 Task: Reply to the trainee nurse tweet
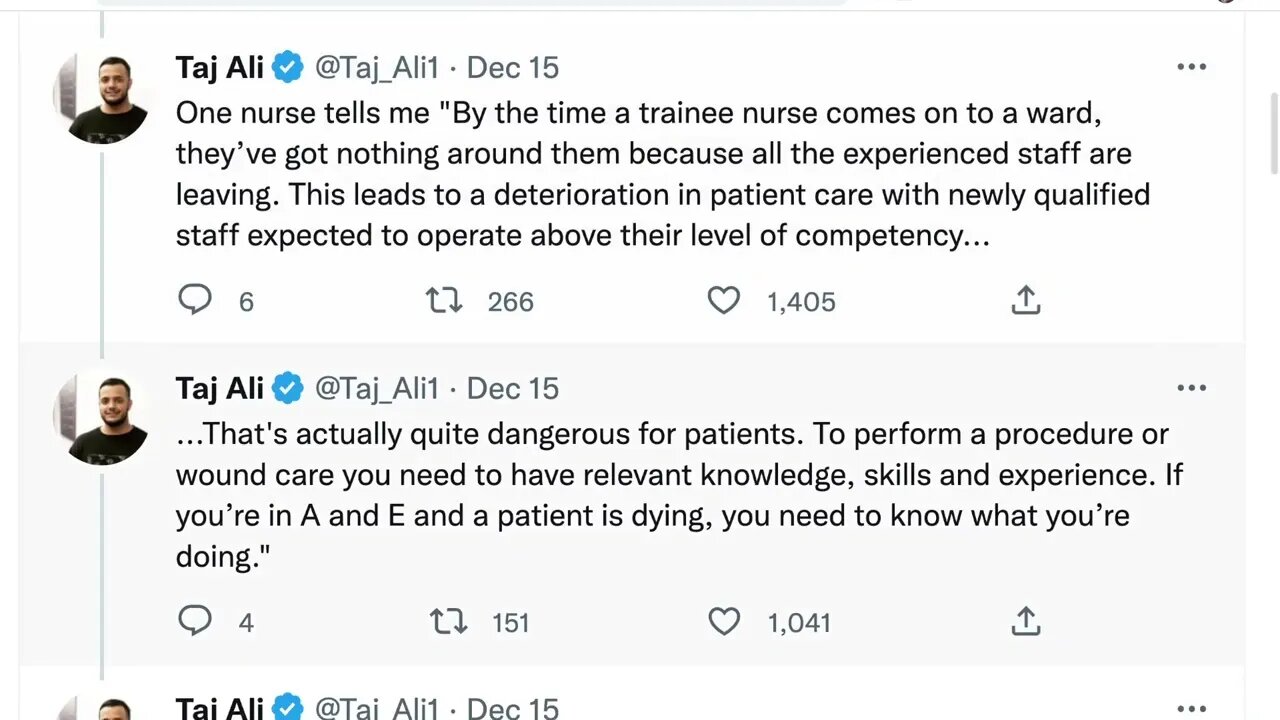point(195,300)
